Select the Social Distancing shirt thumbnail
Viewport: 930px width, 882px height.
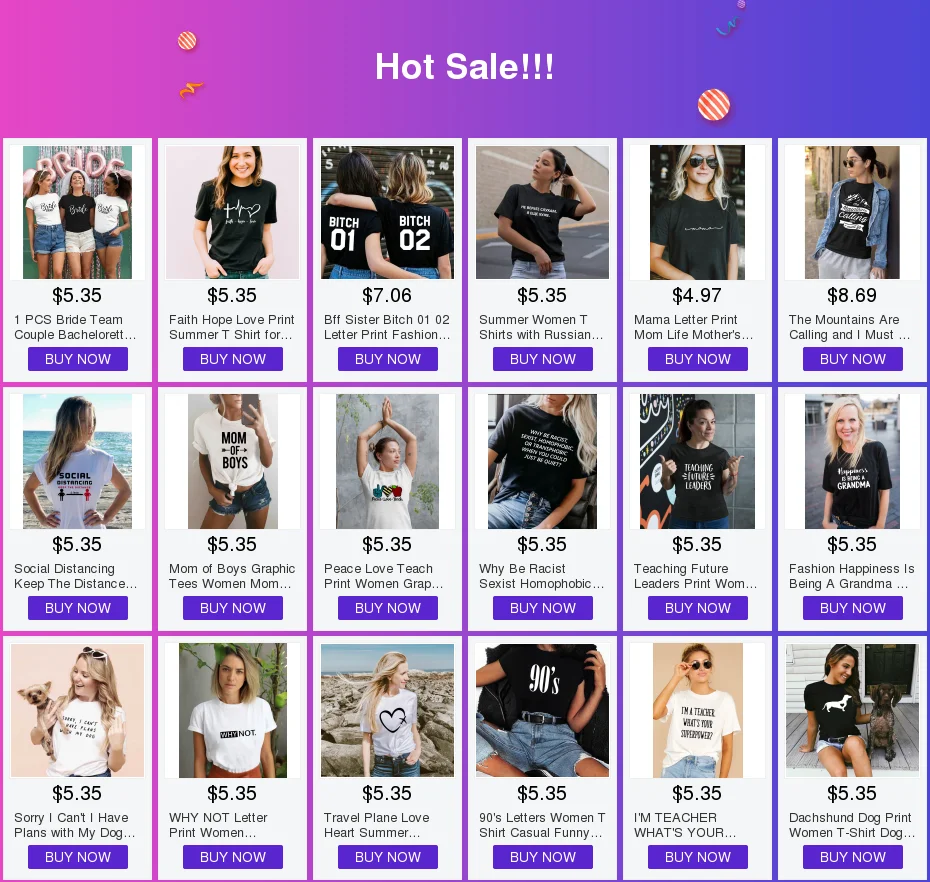coord(77,461)
